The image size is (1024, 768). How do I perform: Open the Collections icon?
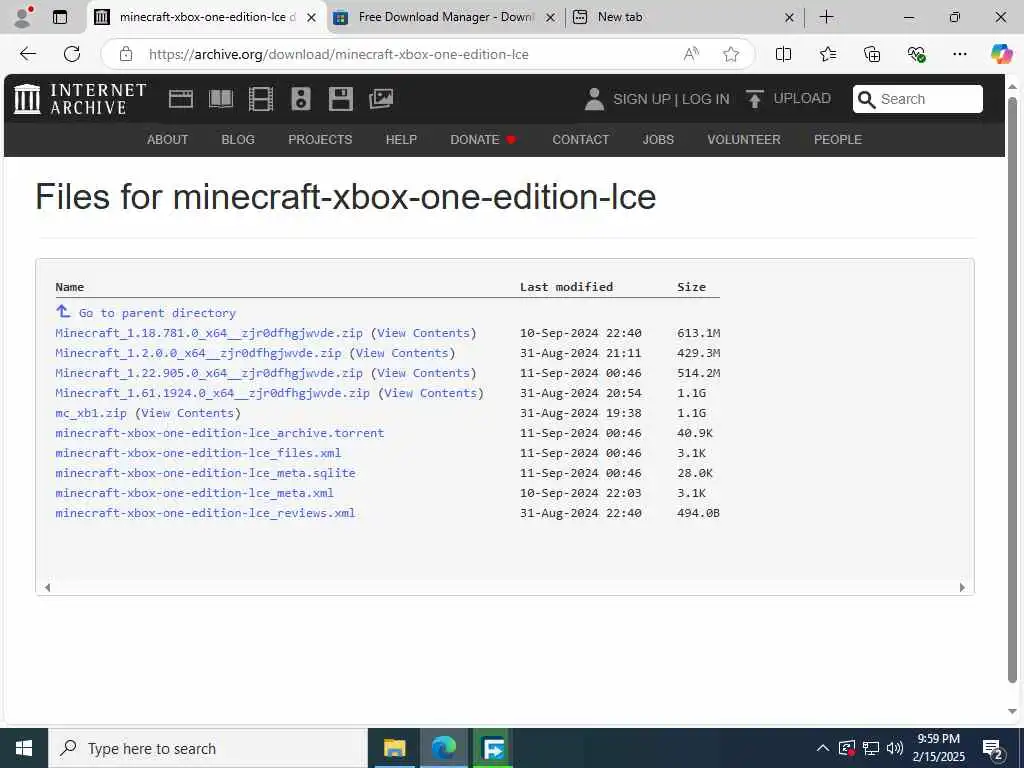pos(872,54)
